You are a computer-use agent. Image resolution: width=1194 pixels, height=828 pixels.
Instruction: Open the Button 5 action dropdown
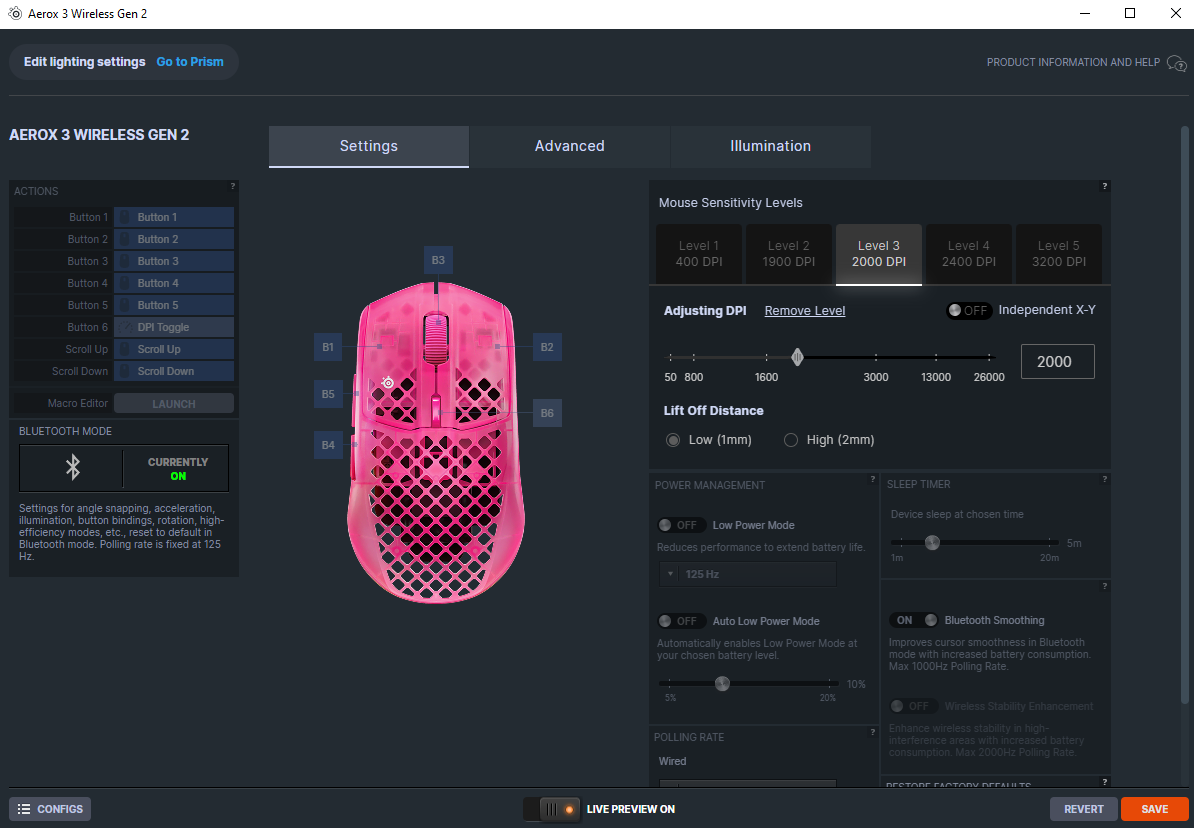(174, 305)
